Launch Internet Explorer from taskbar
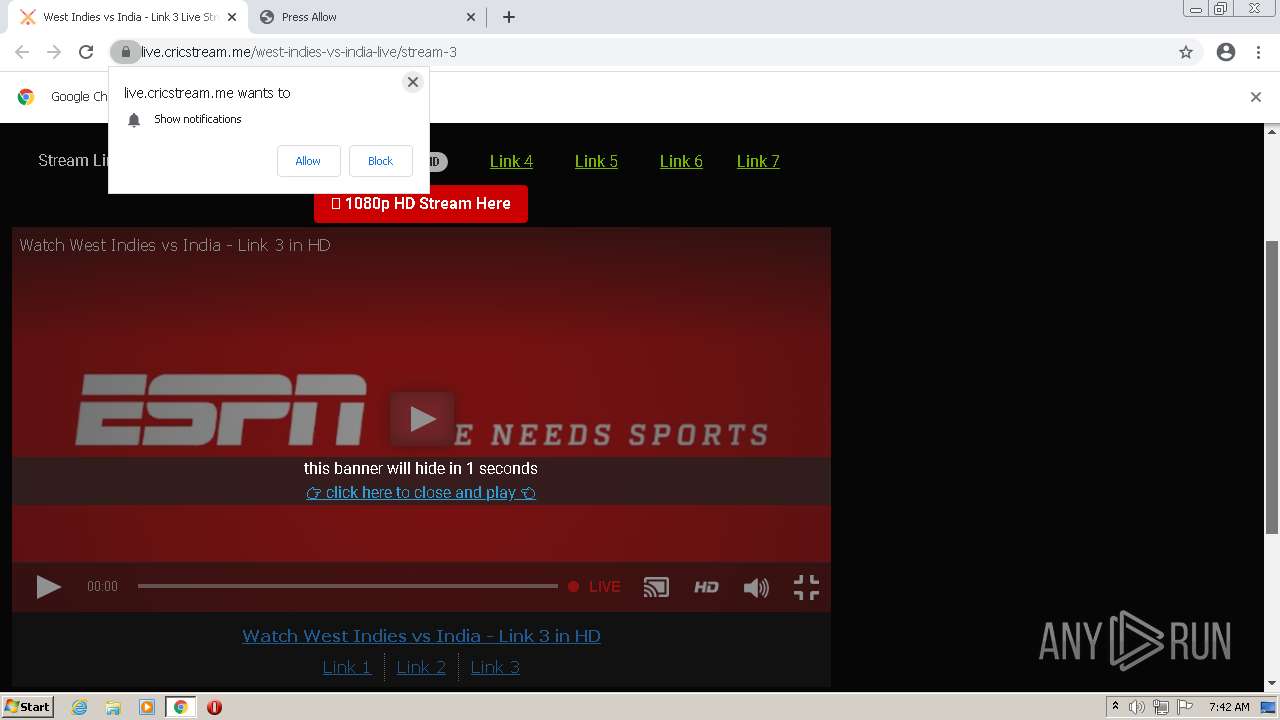The image size is (1280, 720). click(x=80, y=707)
